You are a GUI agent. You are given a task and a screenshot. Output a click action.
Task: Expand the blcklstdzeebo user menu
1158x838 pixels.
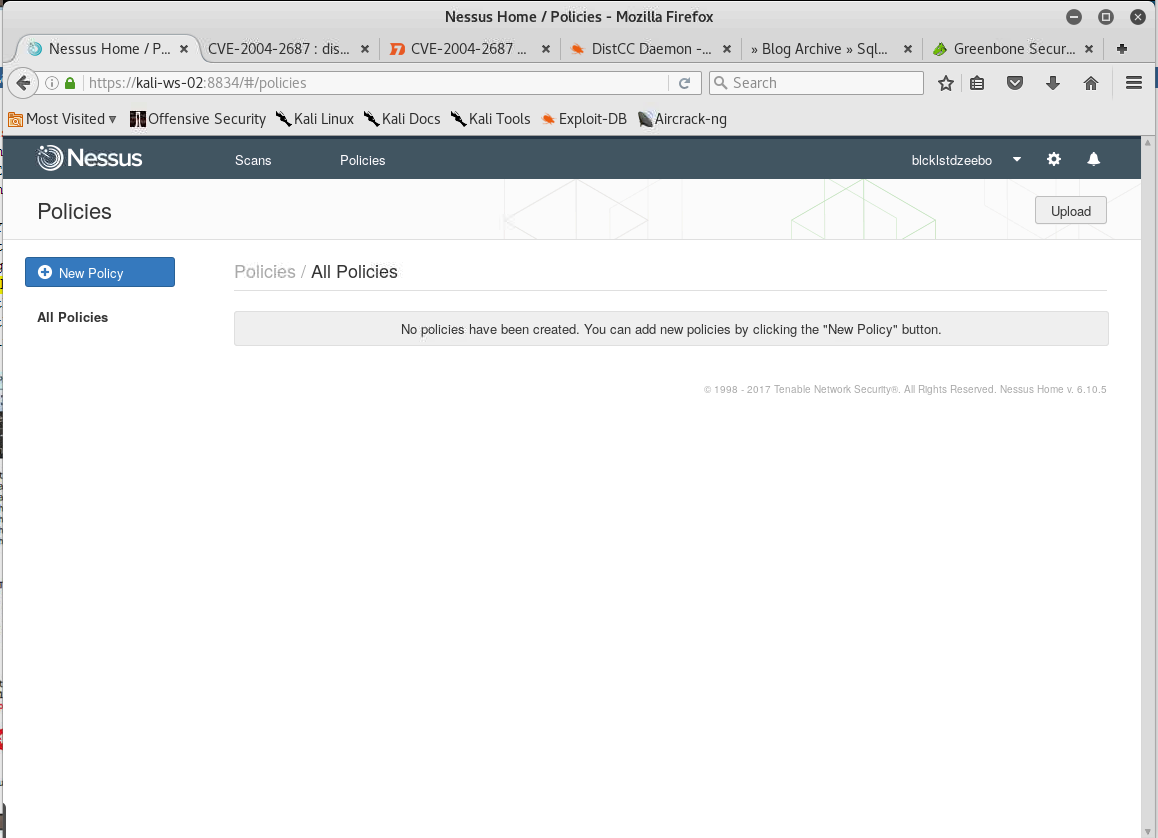967,160
